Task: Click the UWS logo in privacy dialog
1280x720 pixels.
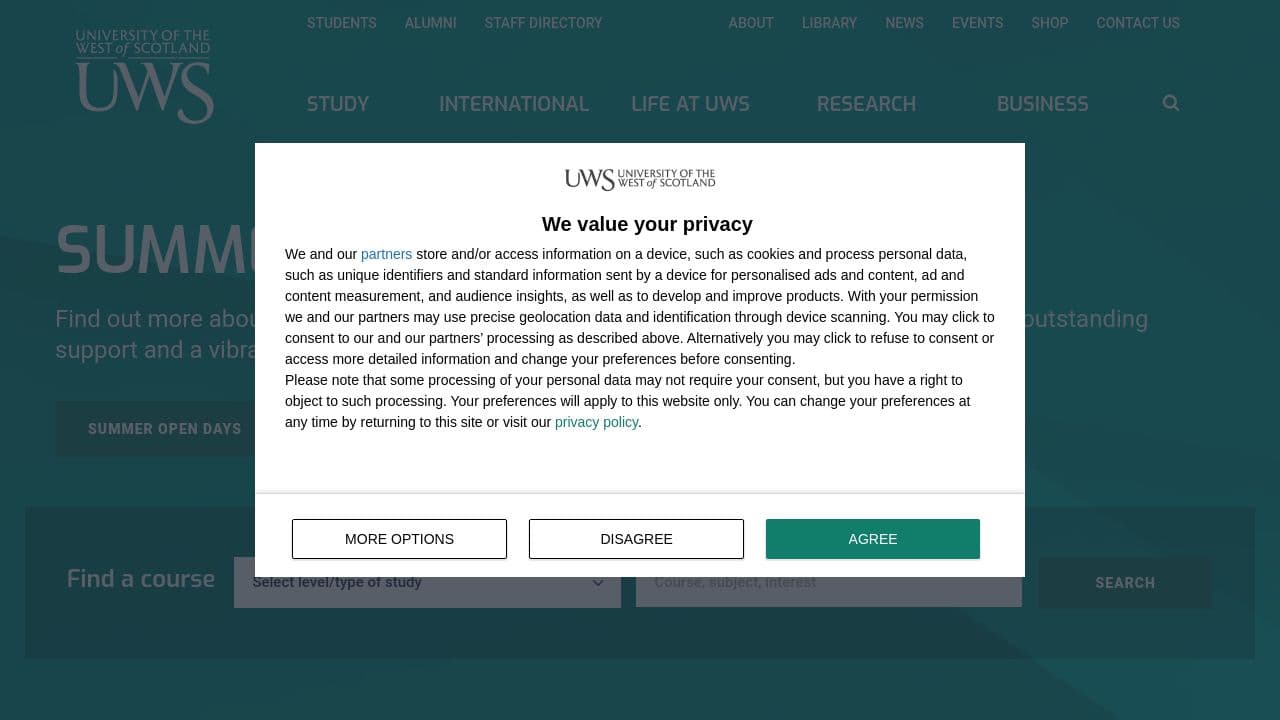Action: click(x=640, y=179)
